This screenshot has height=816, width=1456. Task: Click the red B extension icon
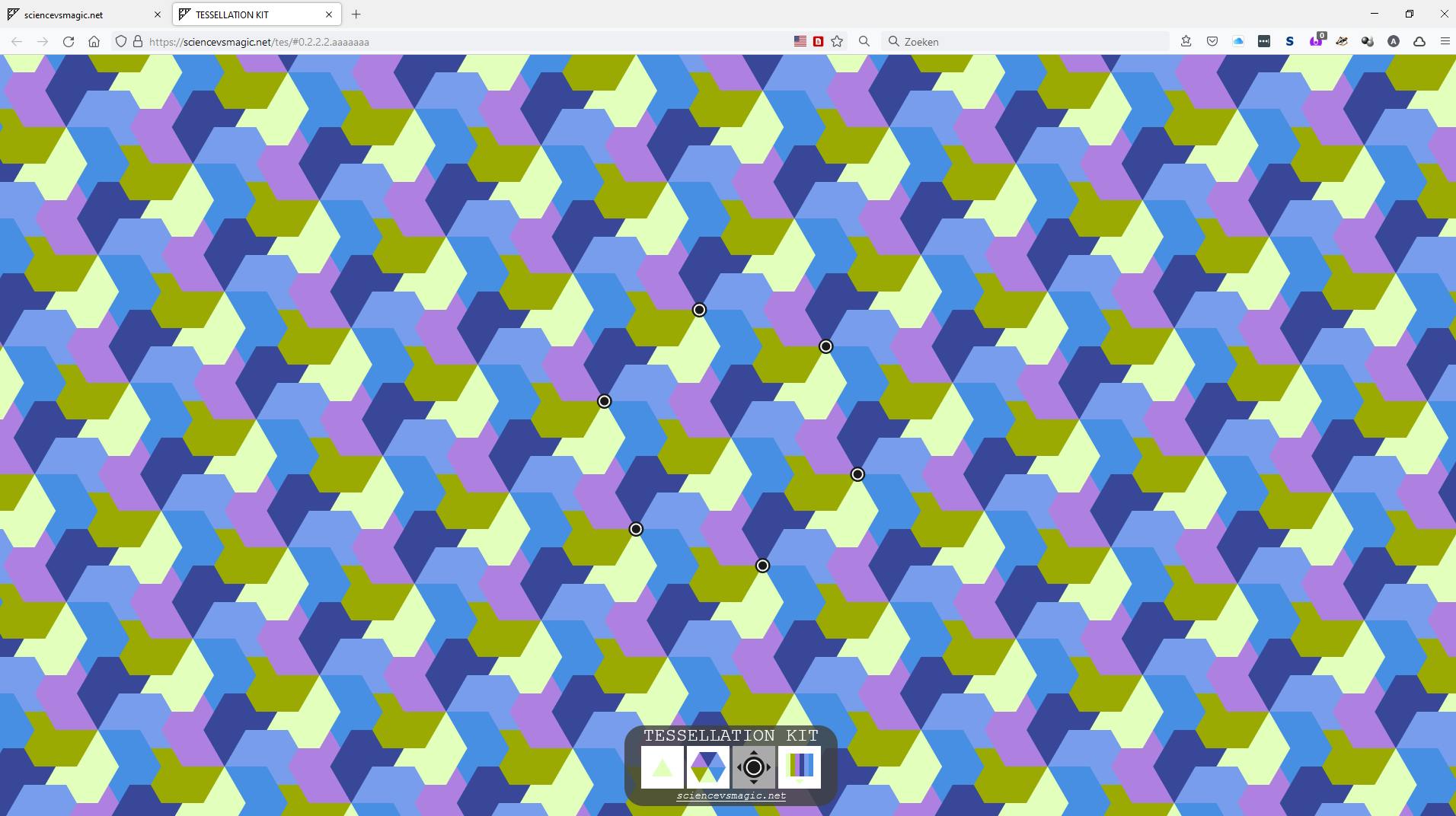(x=819, y=42)
